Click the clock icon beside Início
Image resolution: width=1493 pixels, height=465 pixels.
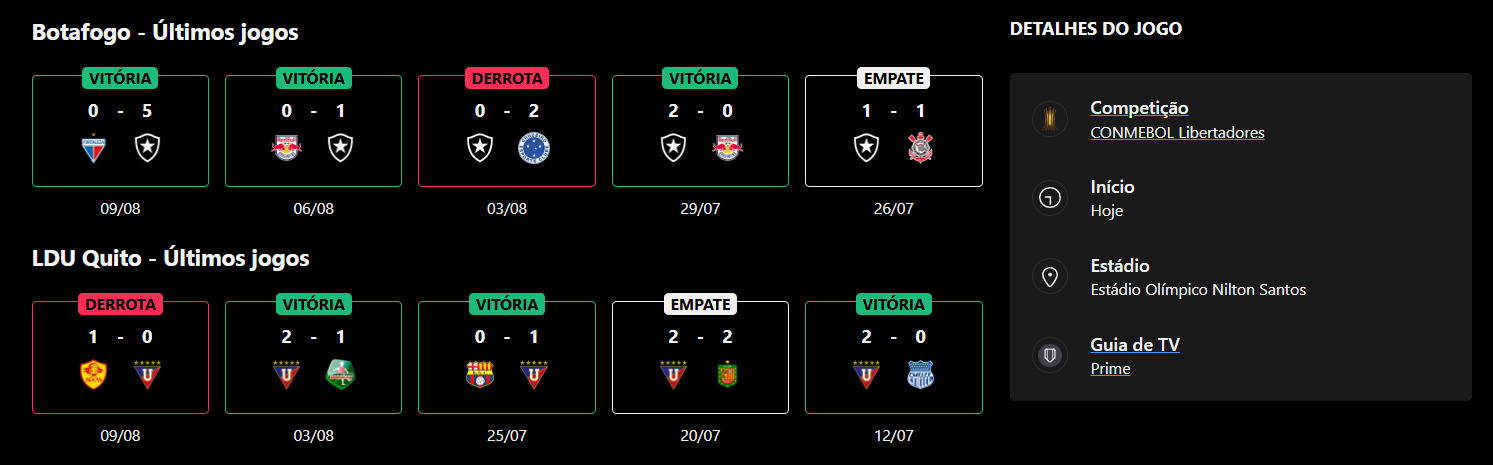click(x=1050, y=198)
